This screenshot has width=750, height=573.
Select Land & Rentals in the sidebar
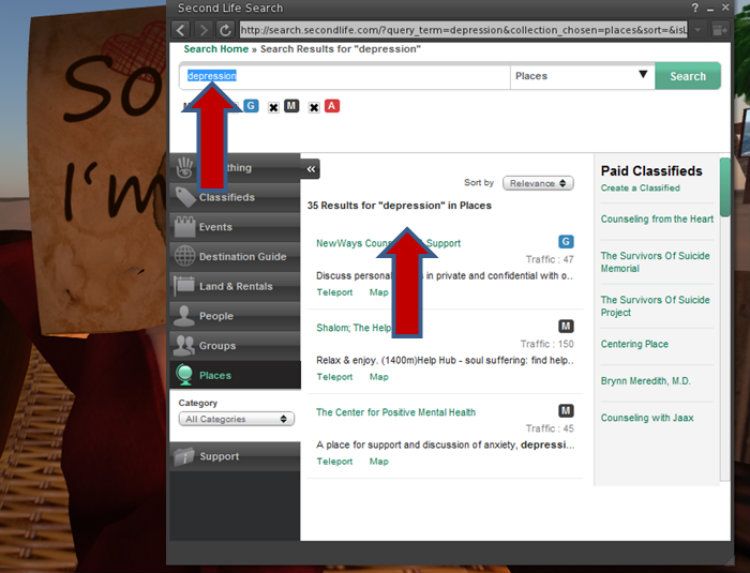(x=235, y=286)
